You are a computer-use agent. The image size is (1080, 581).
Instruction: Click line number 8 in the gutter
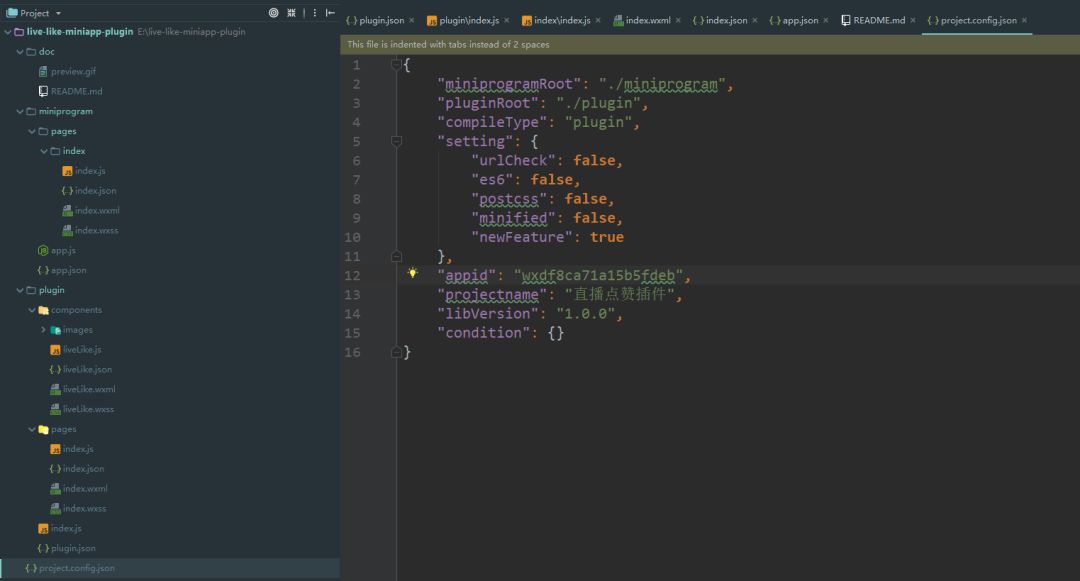(356, 199)
